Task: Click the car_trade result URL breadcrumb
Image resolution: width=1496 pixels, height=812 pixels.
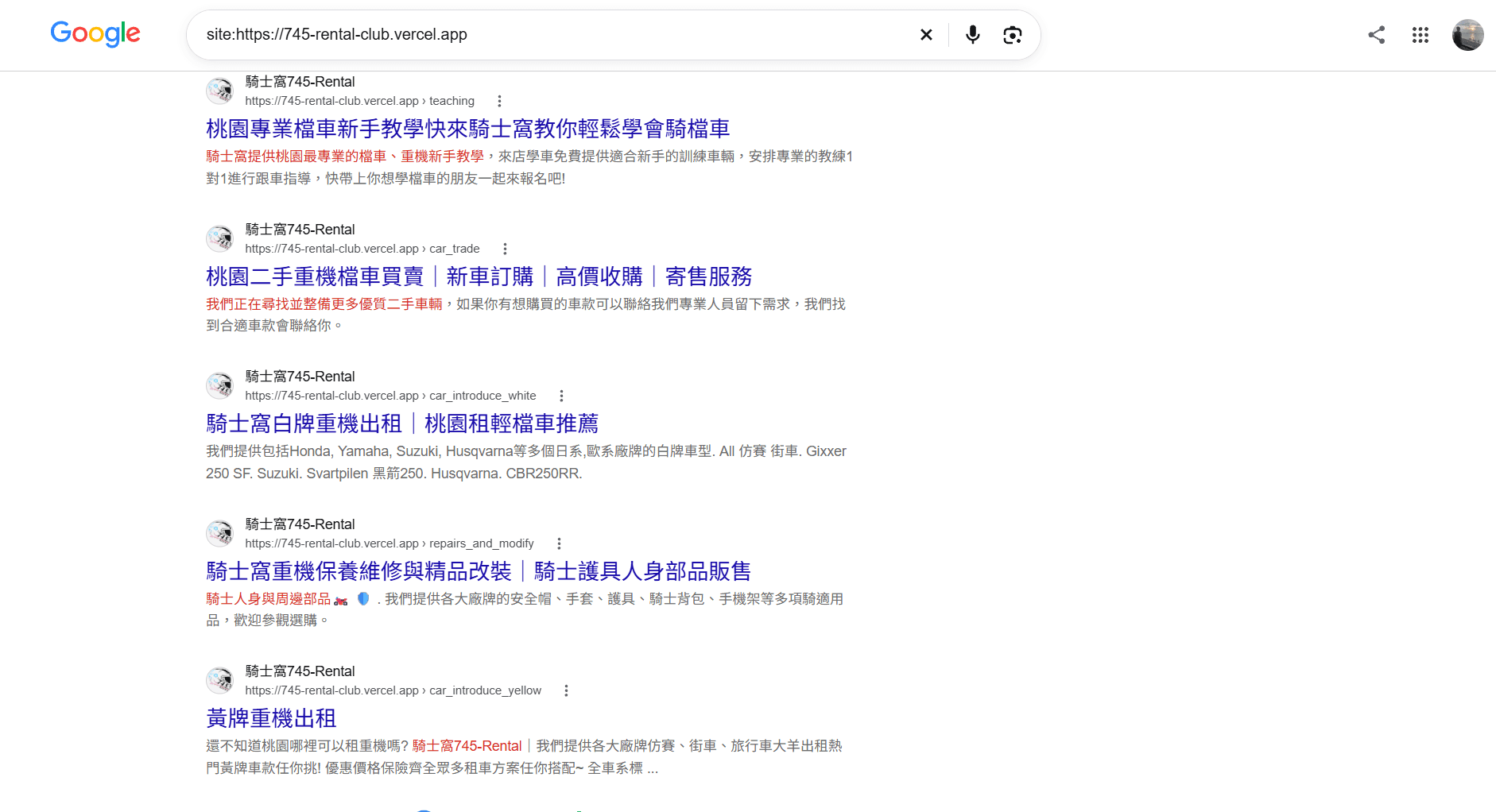Action: [362, 249]
